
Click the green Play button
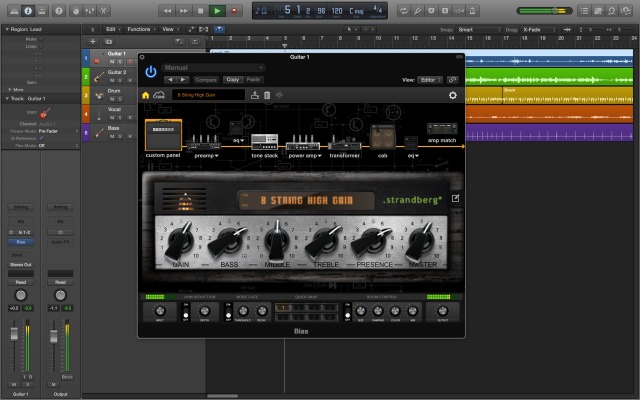pos(217,11)
